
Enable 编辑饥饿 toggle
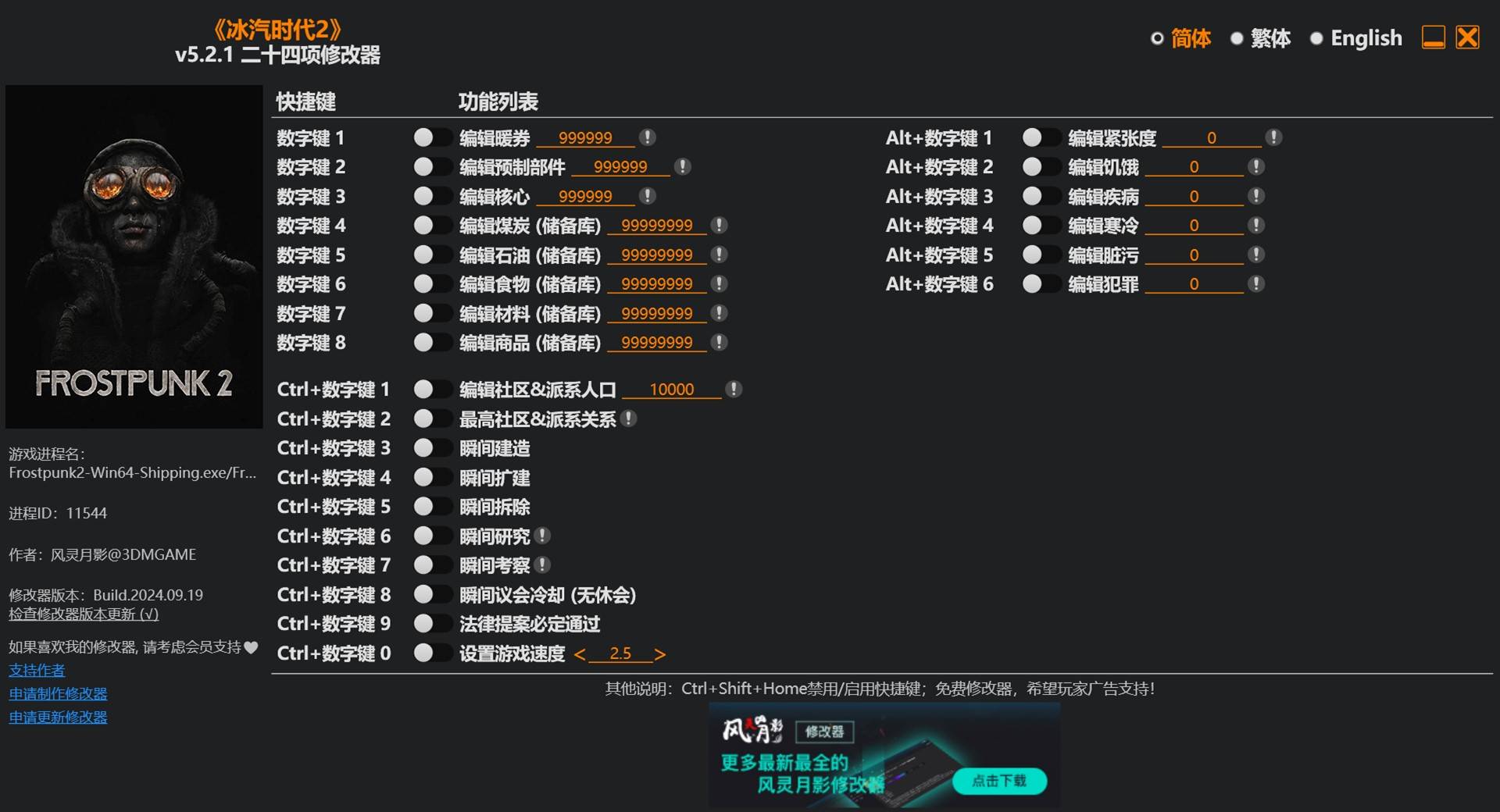[x=1041, y=166]
